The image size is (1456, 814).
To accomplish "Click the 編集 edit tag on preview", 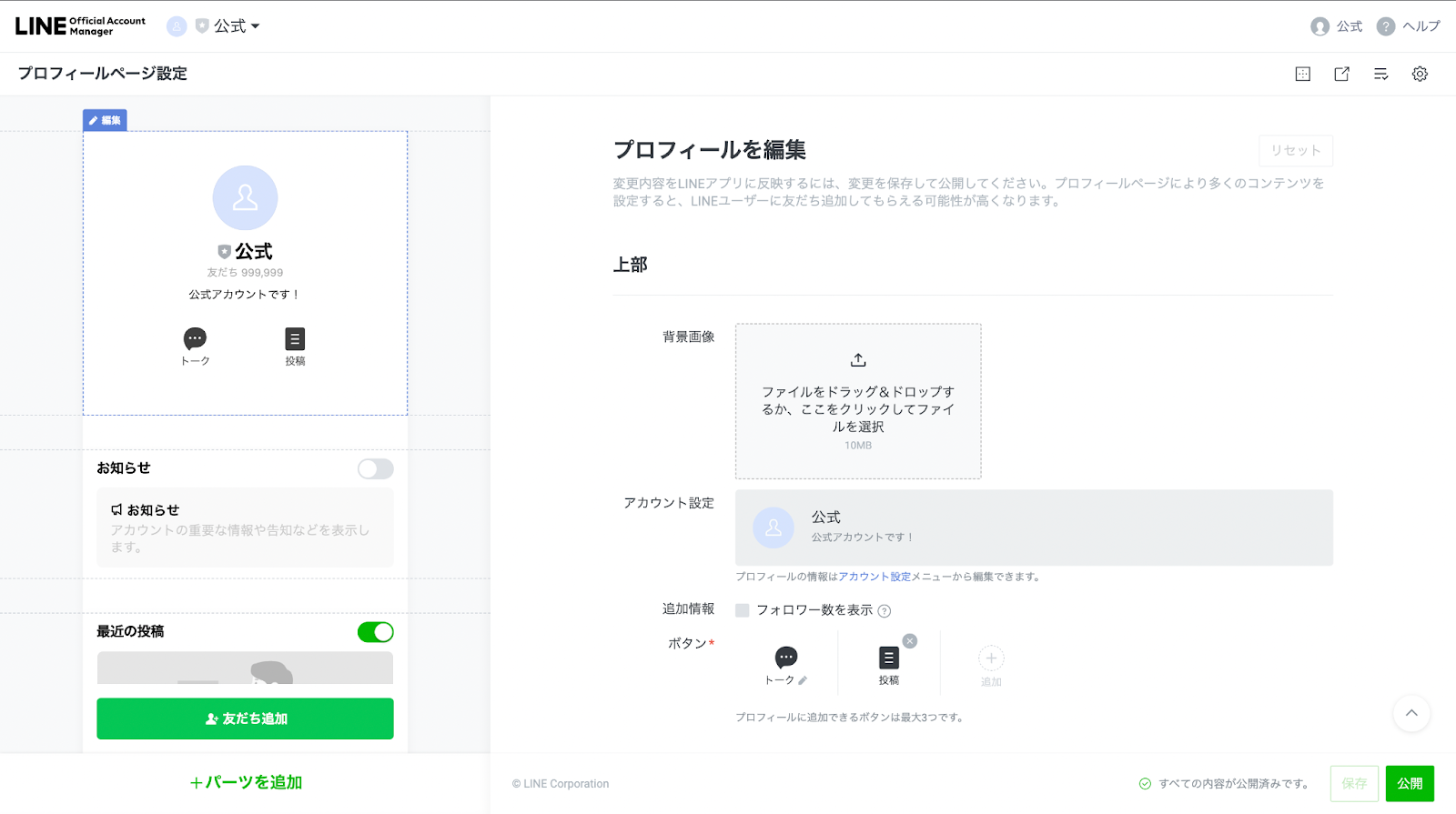I will pyautogui.click(x=105, y=120).
